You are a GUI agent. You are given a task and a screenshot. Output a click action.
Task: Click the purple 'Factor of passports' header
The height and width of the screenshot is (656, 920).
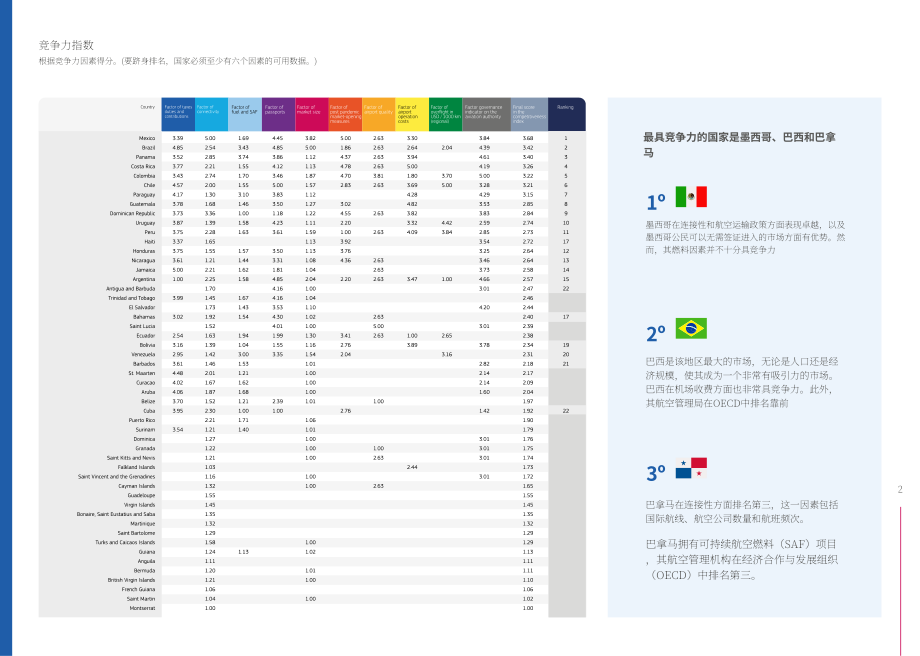[278, 114]
